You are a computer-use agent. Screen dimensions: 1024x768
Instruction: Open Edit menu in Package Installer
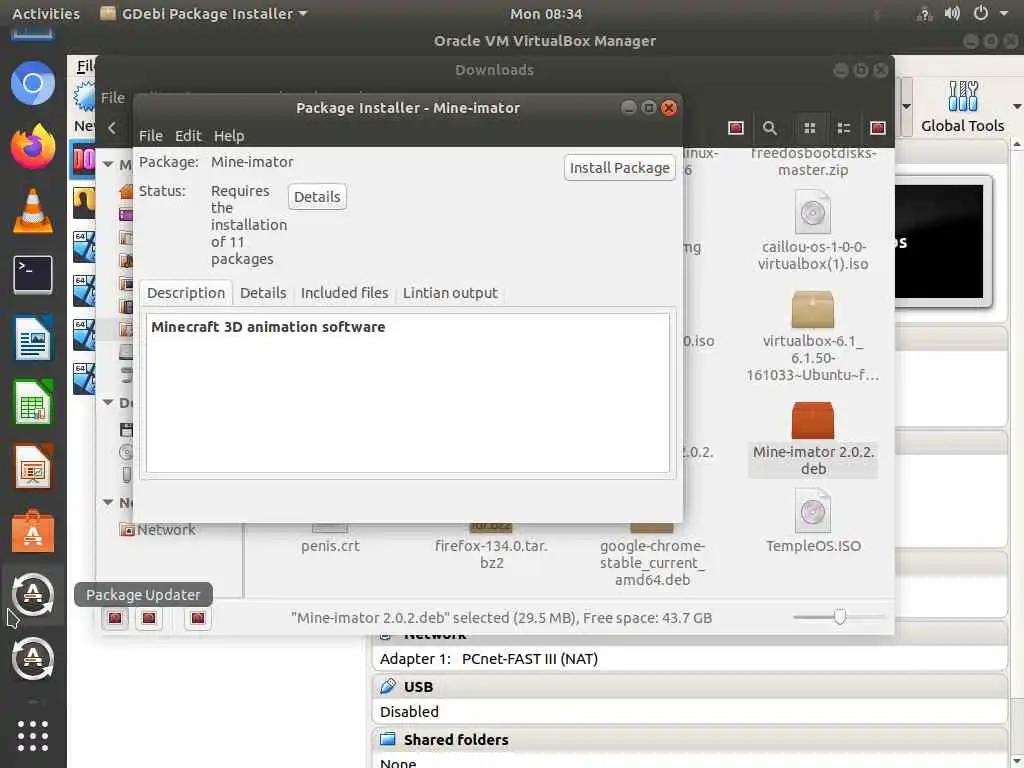click(188, 136)
